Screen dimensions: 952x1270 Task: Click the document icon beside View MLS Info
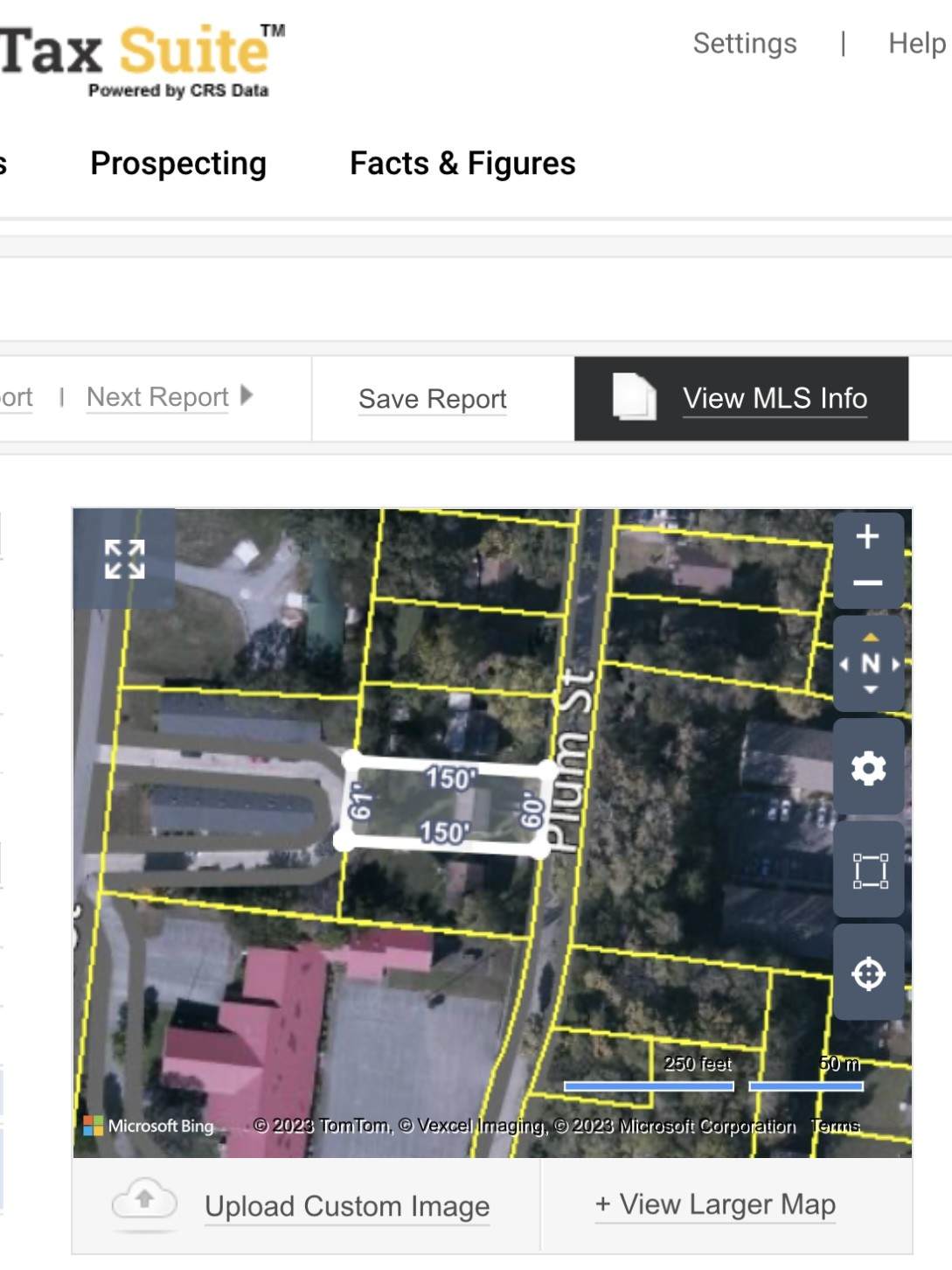[x=634, y=398]
